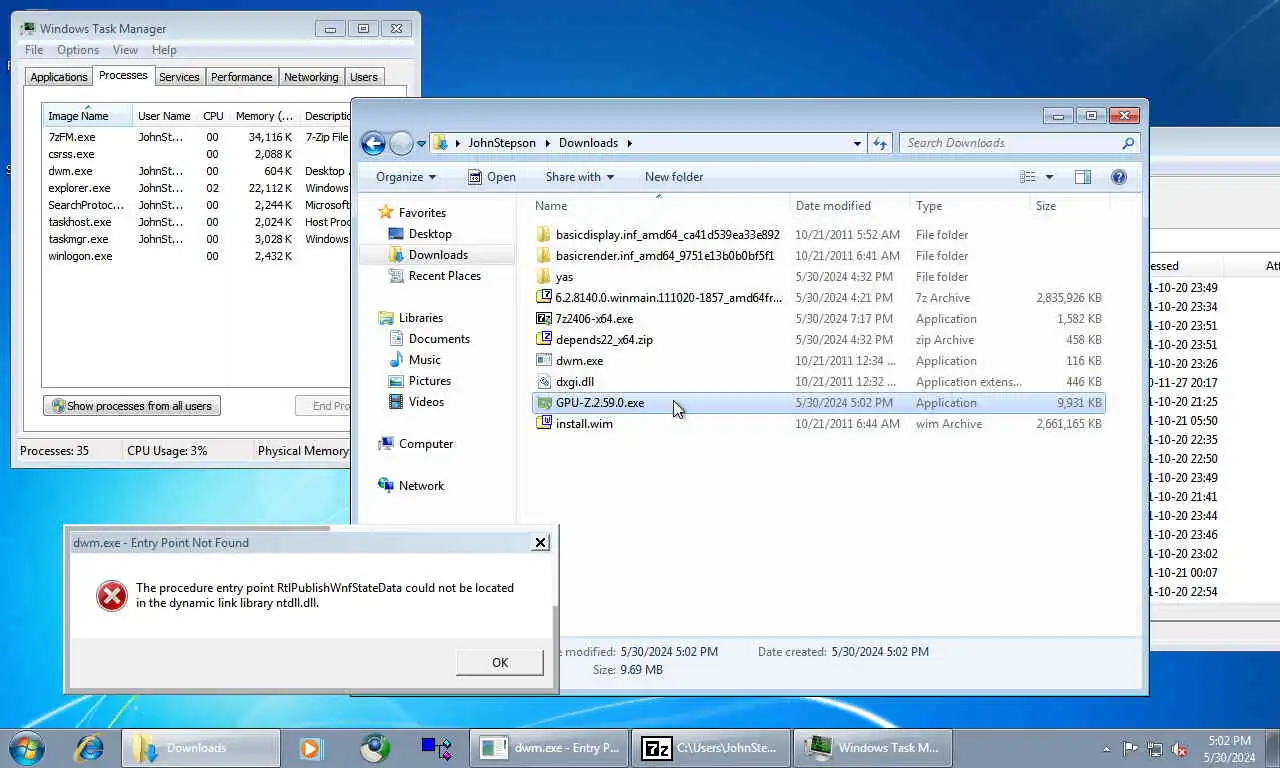This screenshot has width=1280, height=768.
Task: Click Computer in navigation pane
Action: 426,444
